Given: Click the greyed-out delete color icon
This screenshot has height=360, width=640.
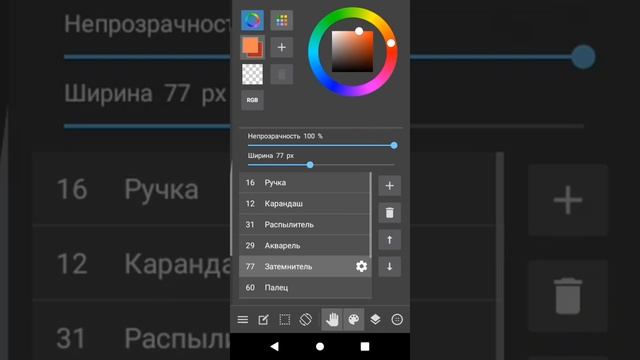Looking at the screenshot, I should point(282,74).
